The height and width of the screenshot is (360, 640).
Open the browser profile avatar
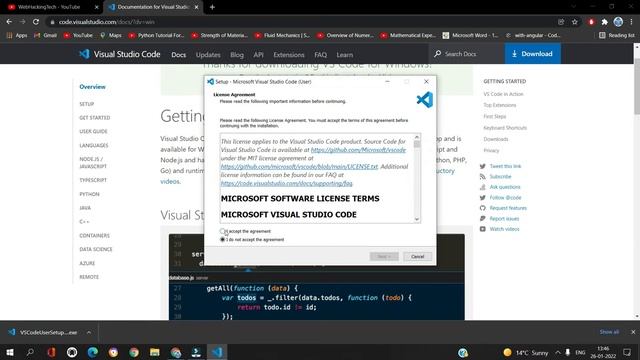[x=618, y=22]
